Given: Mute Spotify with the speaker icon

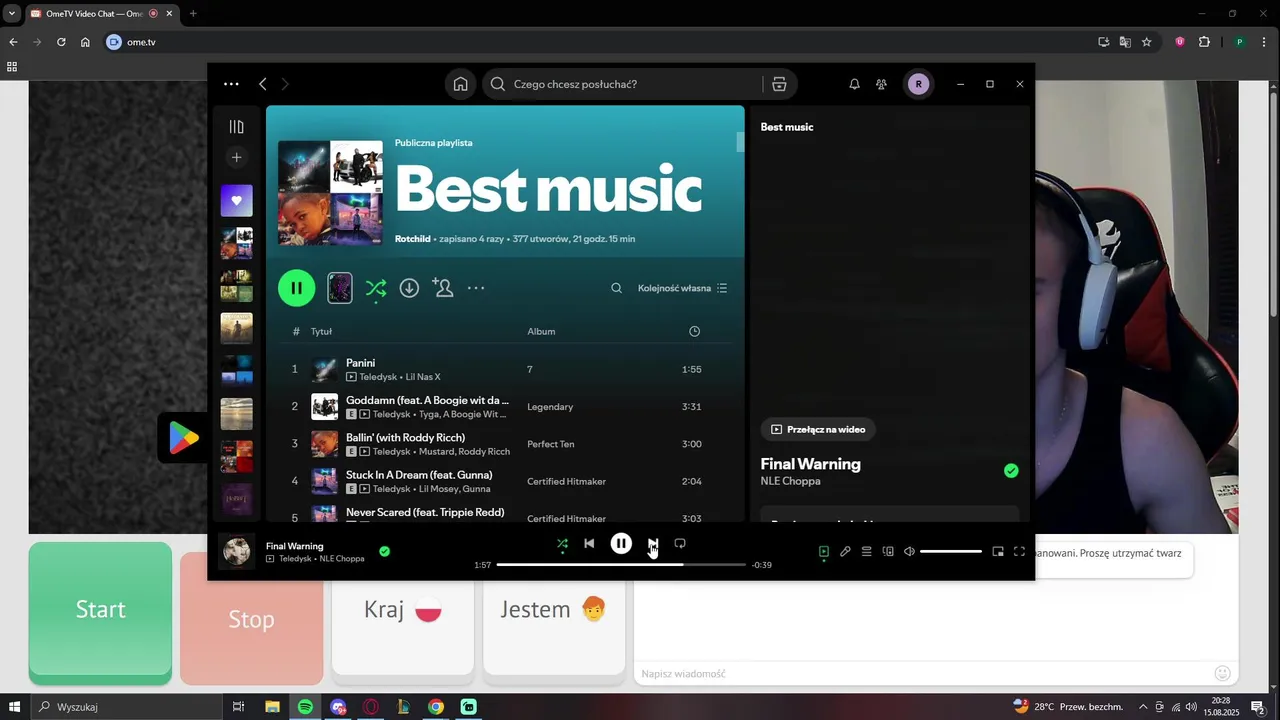Looking at the screenshot, I should tap(909, 551).
